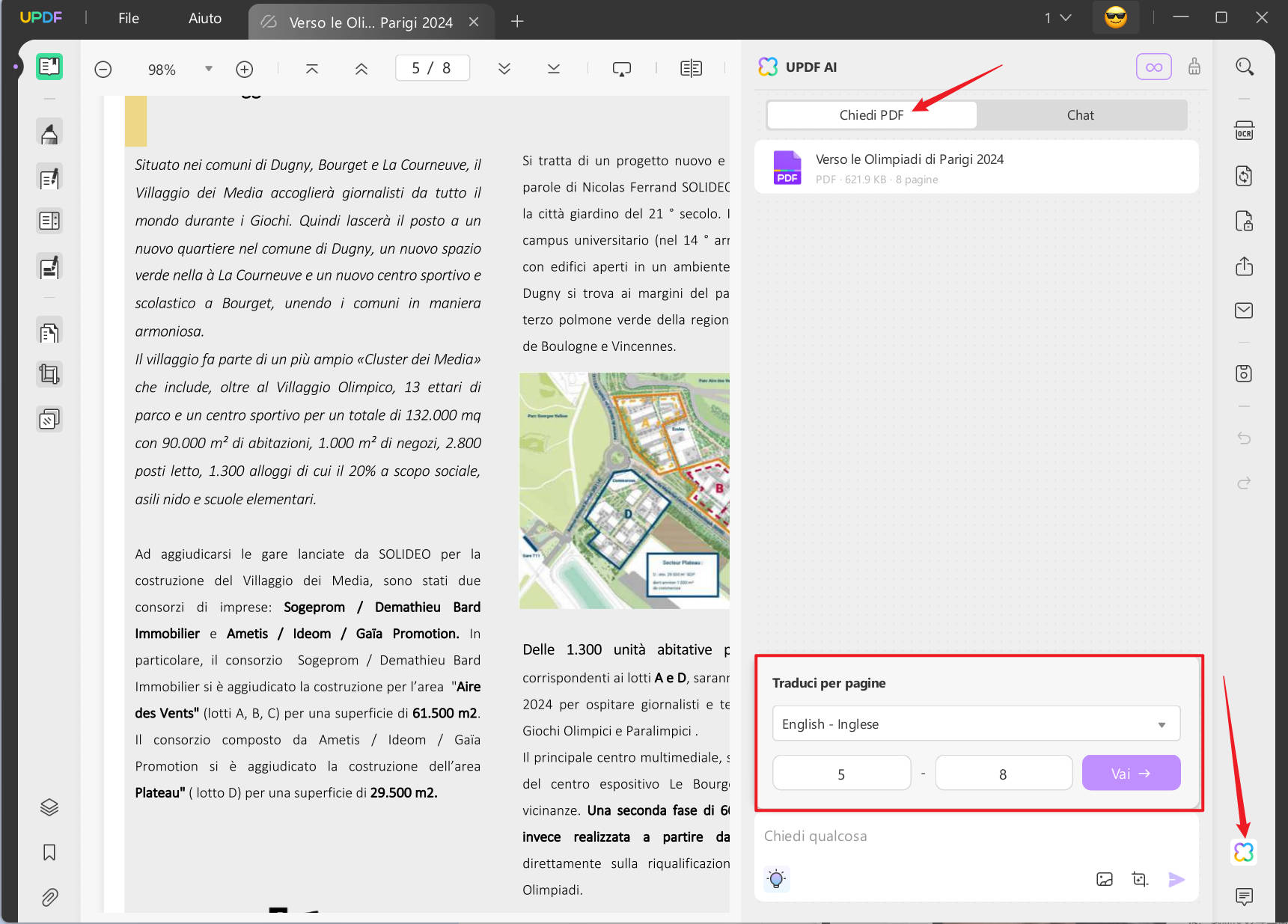Click the Vai translate button
This screenshot has height=924, width=1288.
(x=1131, y=773)
